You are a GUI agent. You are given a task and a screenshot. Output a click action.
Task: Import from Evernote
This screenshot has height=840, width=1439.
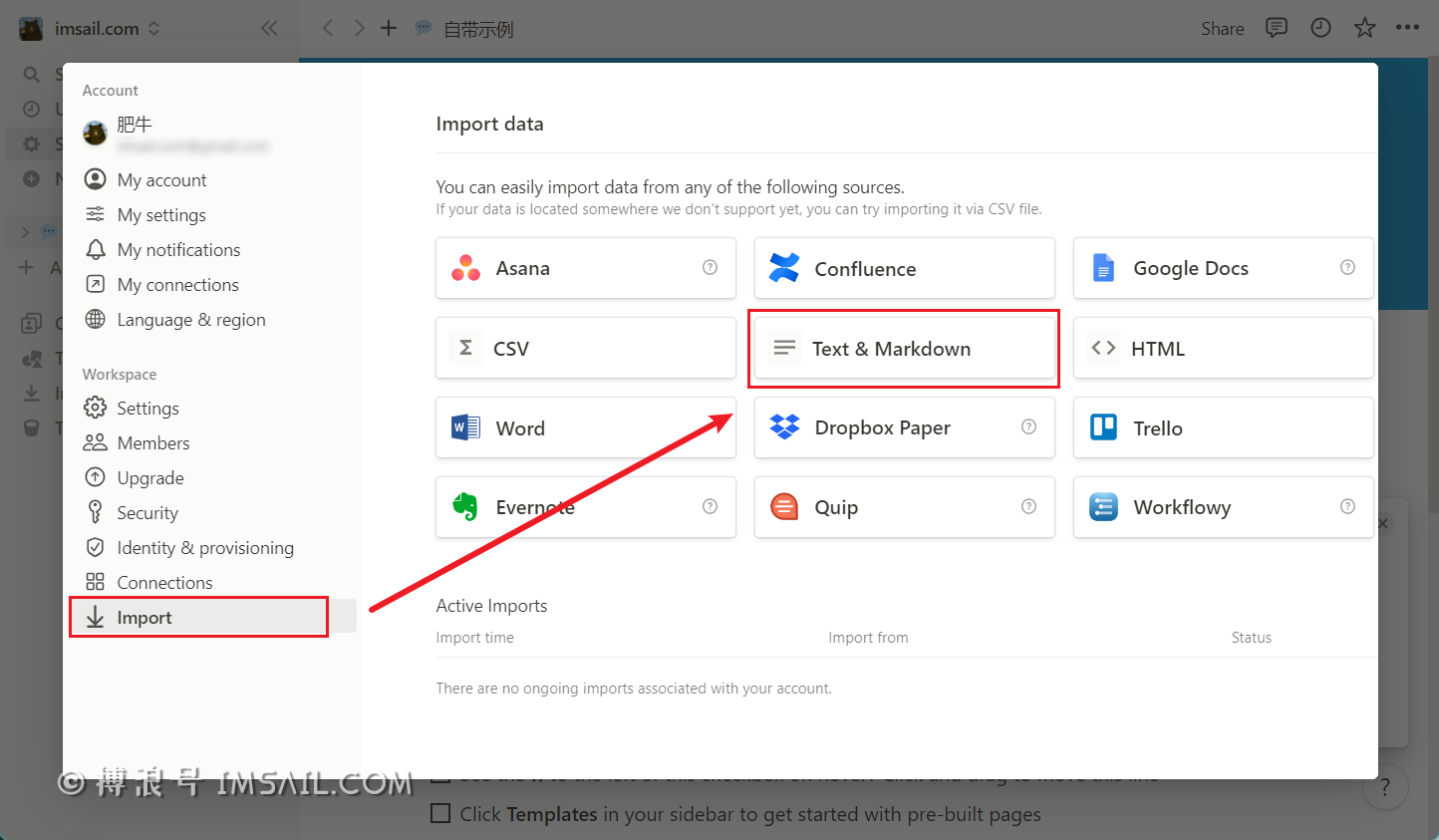[585, 507]
